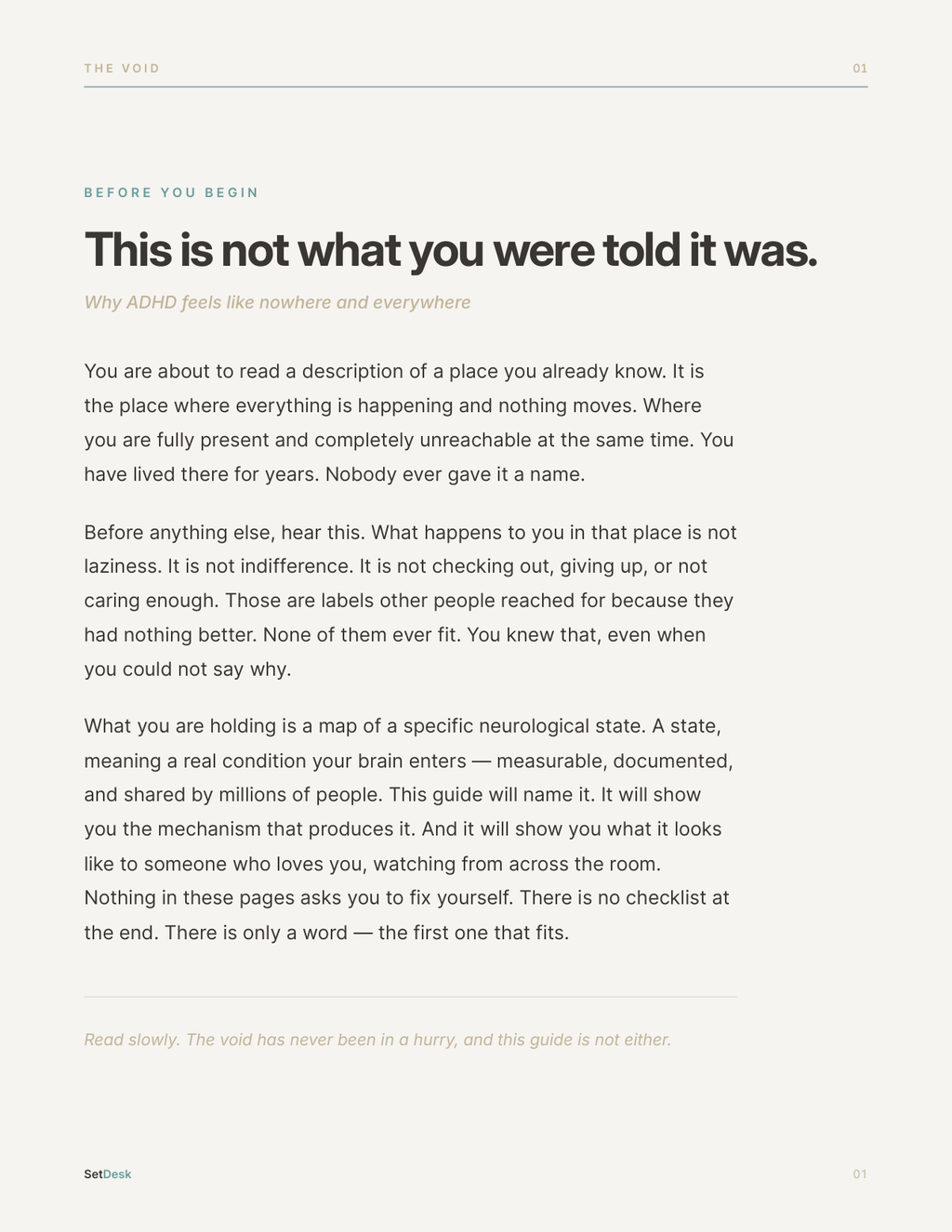Image resolution: width=952 pixels, height=1232 pixels.
Task: Click the BEFORE YOU BEGIN section label
Action: [171, 193]
